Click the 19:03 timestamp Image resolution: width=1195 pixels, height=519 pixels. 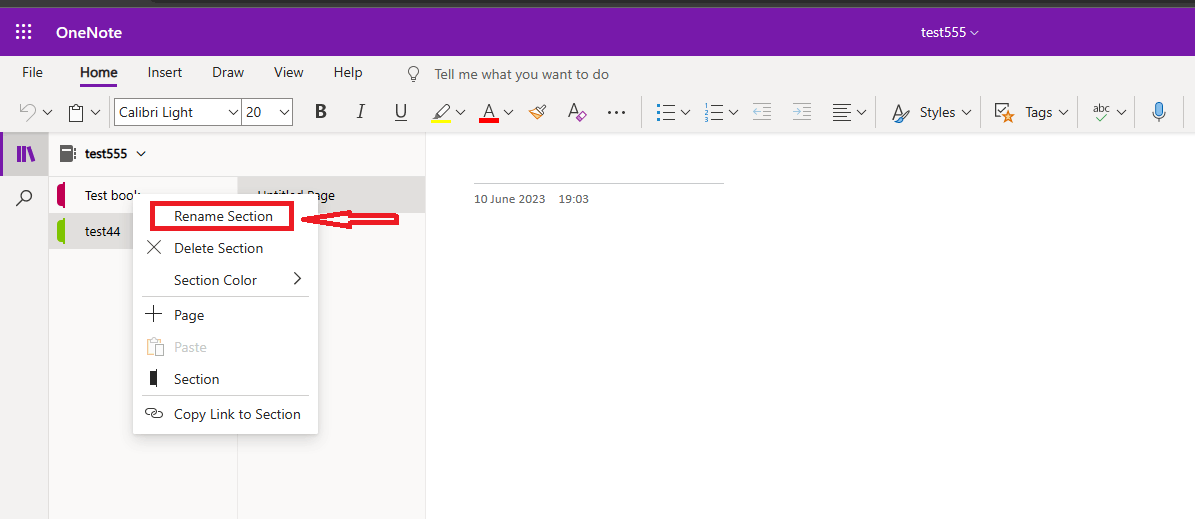point(574,199)
